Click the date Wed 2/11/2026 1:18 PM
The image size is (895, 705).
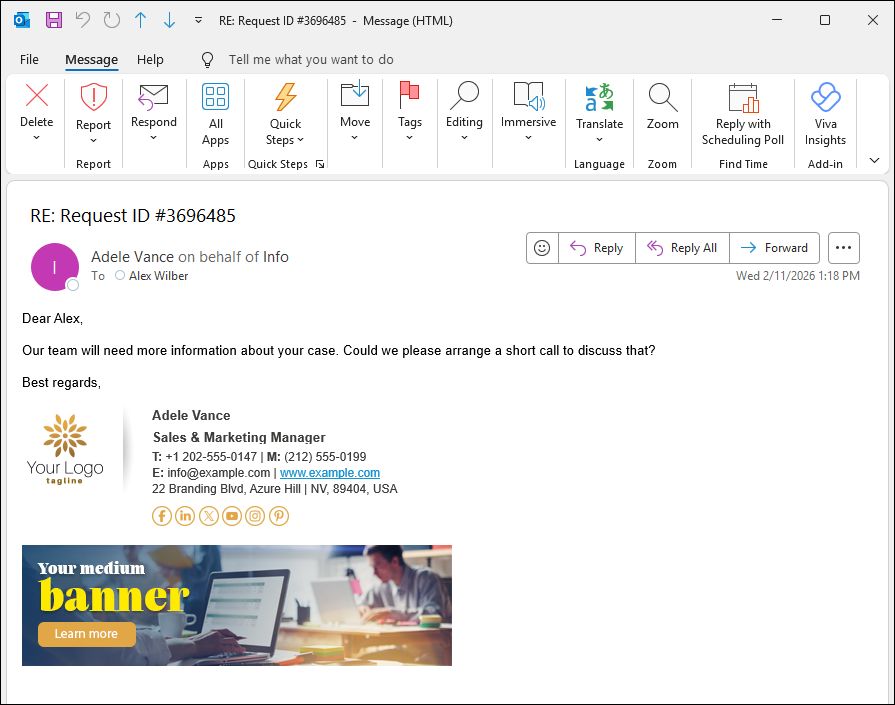[x=797, y=276]
